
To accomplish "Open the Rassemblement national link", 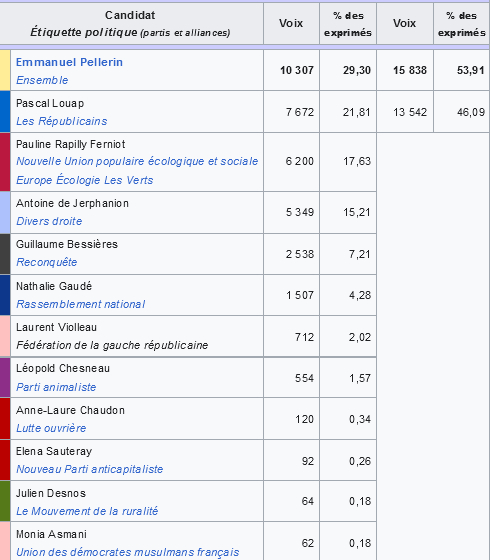I will (x=81, y=304).
